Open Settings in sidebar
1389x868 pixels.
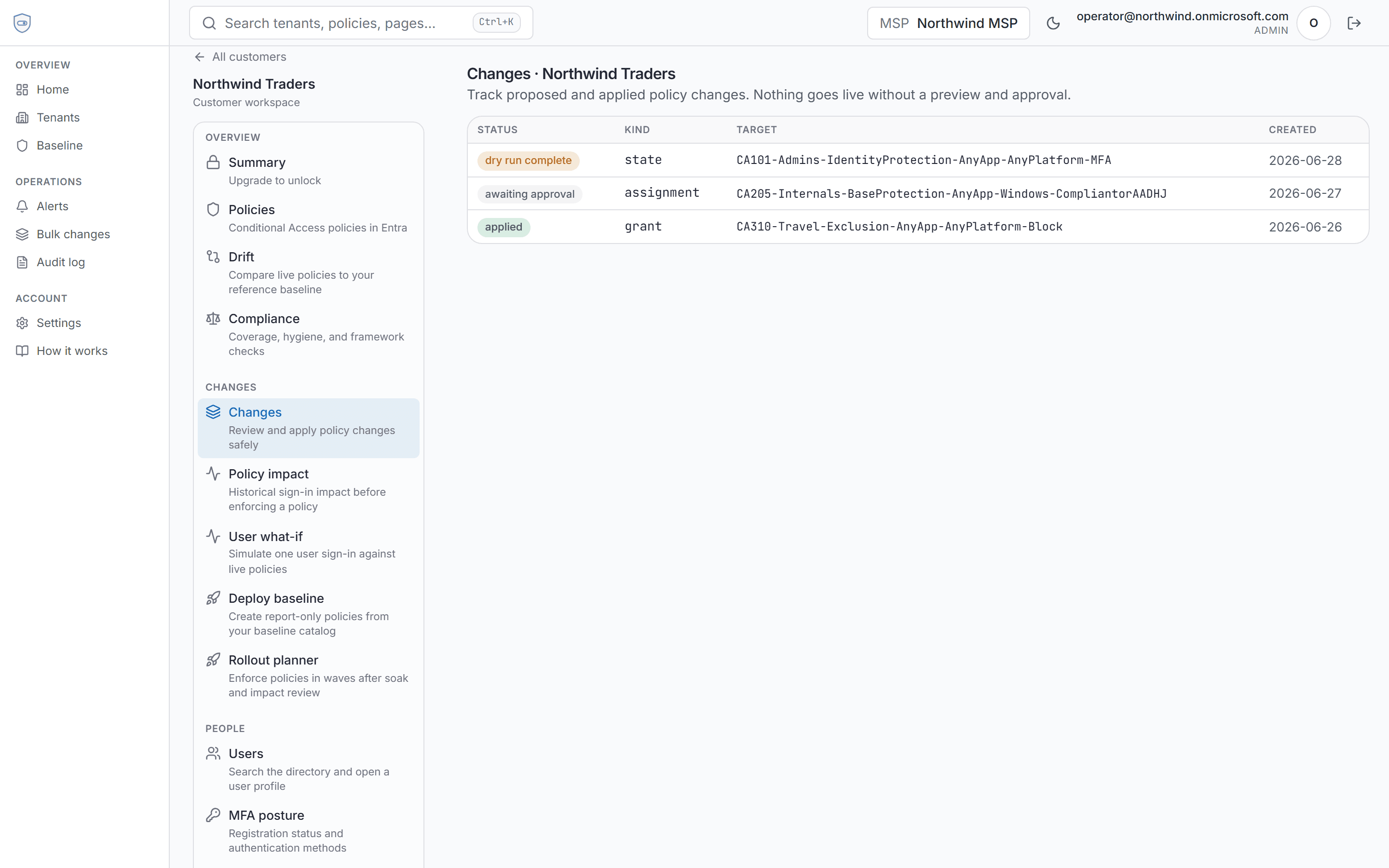click(x=84, y=323)
